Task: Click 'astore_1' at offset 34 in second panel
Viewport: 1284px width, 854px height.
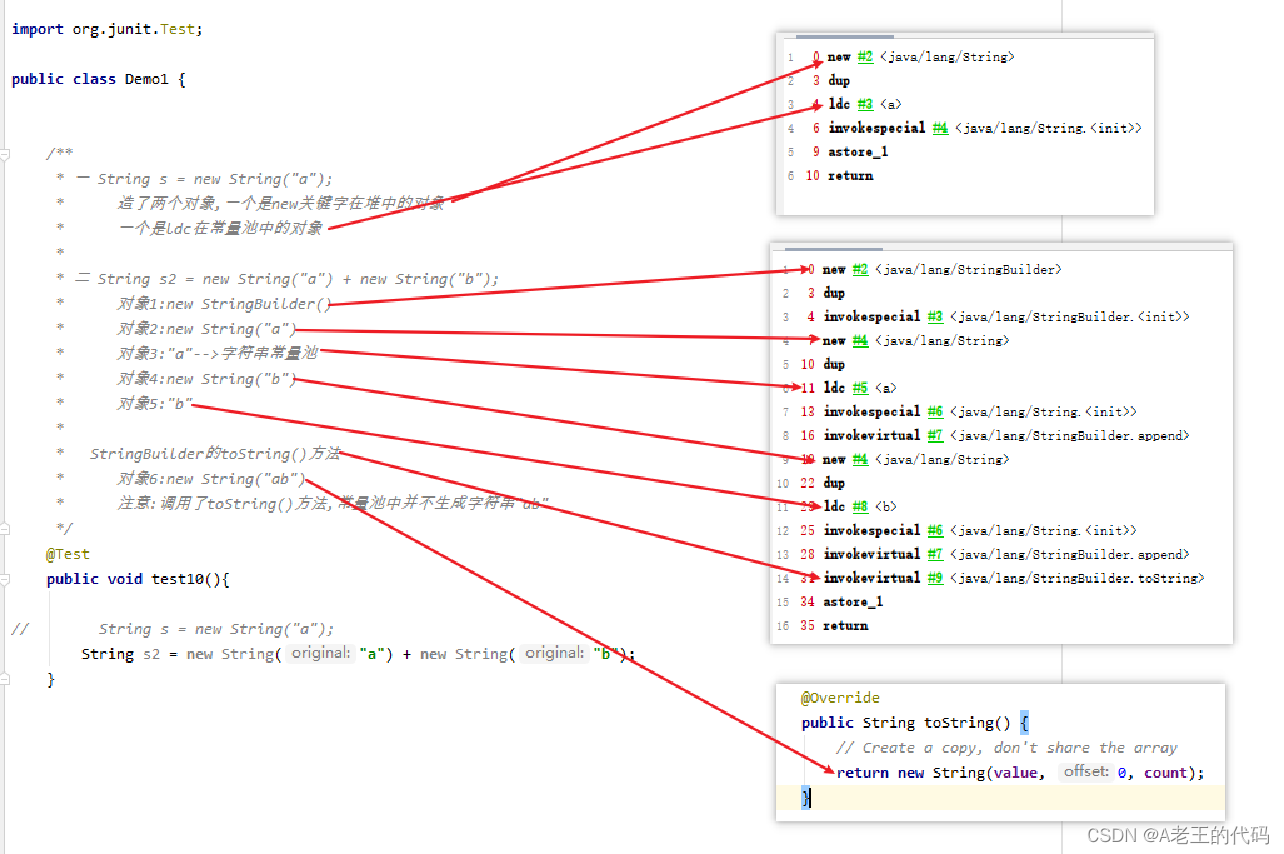Action: point(854,602)
